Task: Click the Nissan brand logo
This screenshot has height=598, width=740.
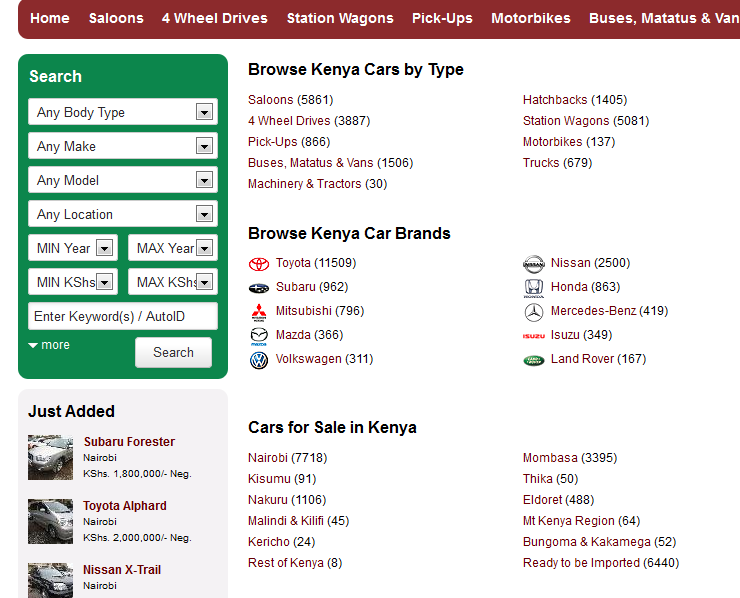Action: tap(534, 264)
